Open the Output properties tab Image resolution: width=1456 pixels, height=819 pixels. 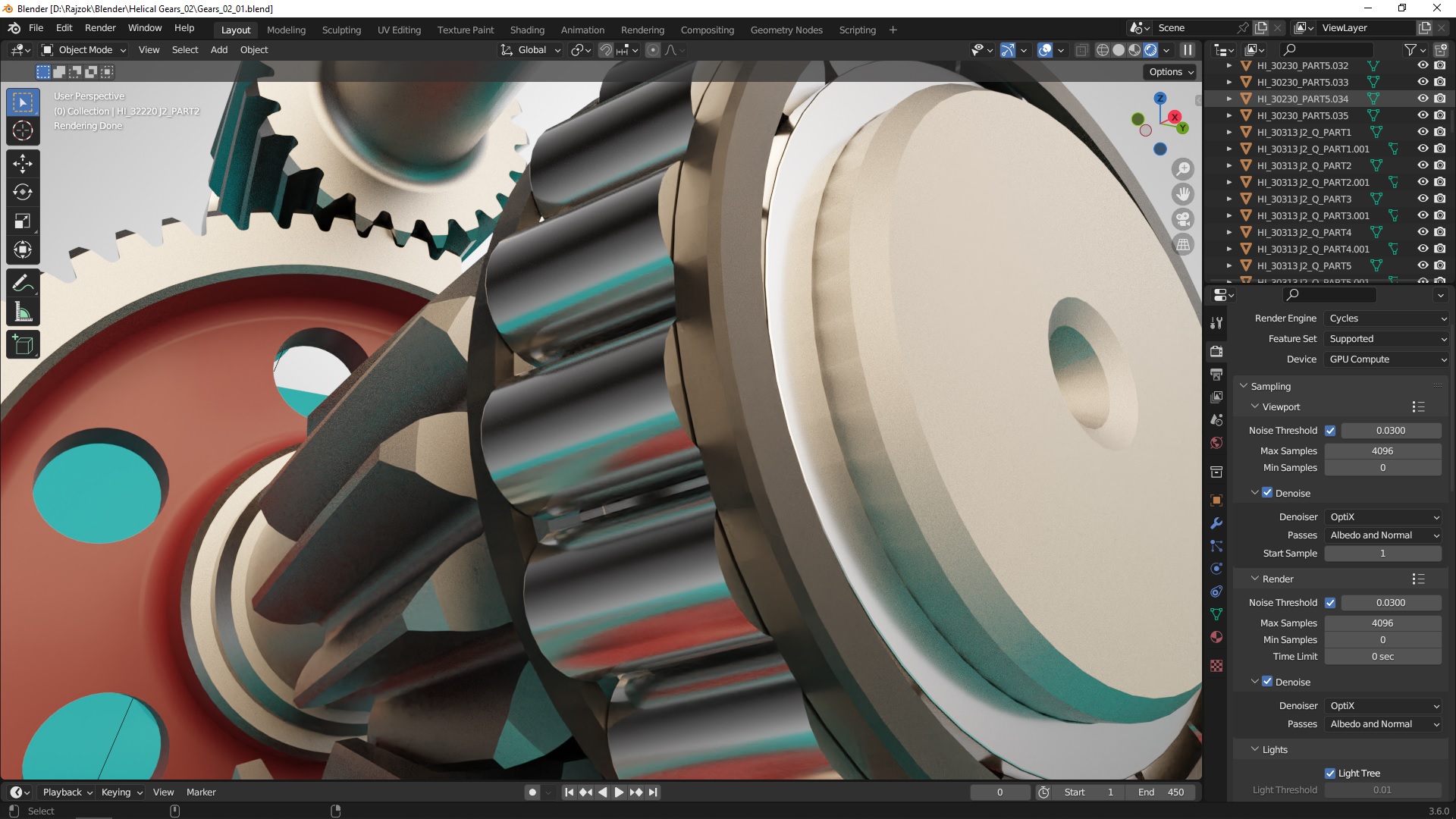click(x=1216, y=375)
